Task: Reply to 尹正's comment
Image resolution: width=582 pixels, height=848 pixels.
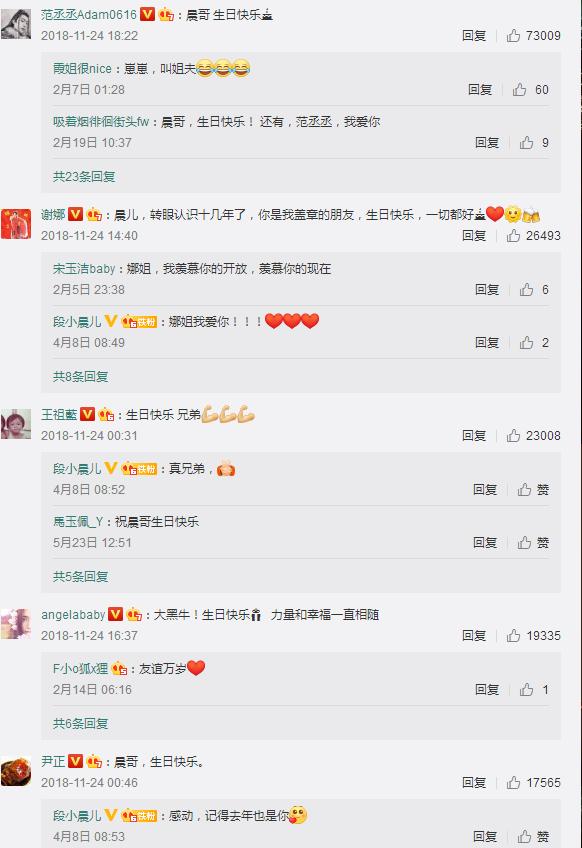Action: coord(474,783)
